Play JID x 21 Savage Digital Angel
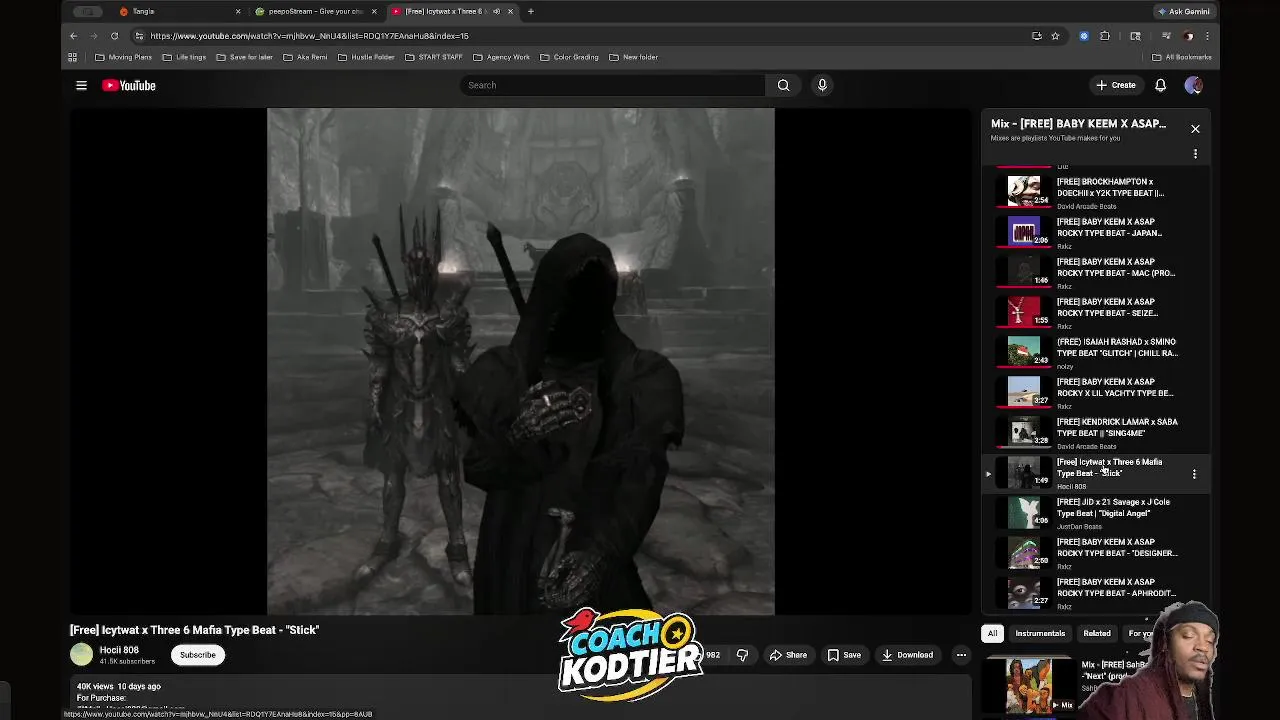This screenshot has height=720, width=1280. [1095, 511]
